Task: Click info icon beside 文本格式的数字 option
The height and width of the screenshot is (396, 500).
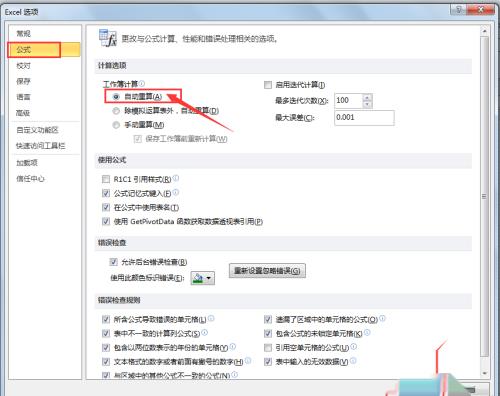Action: click(x=248, y=361)
